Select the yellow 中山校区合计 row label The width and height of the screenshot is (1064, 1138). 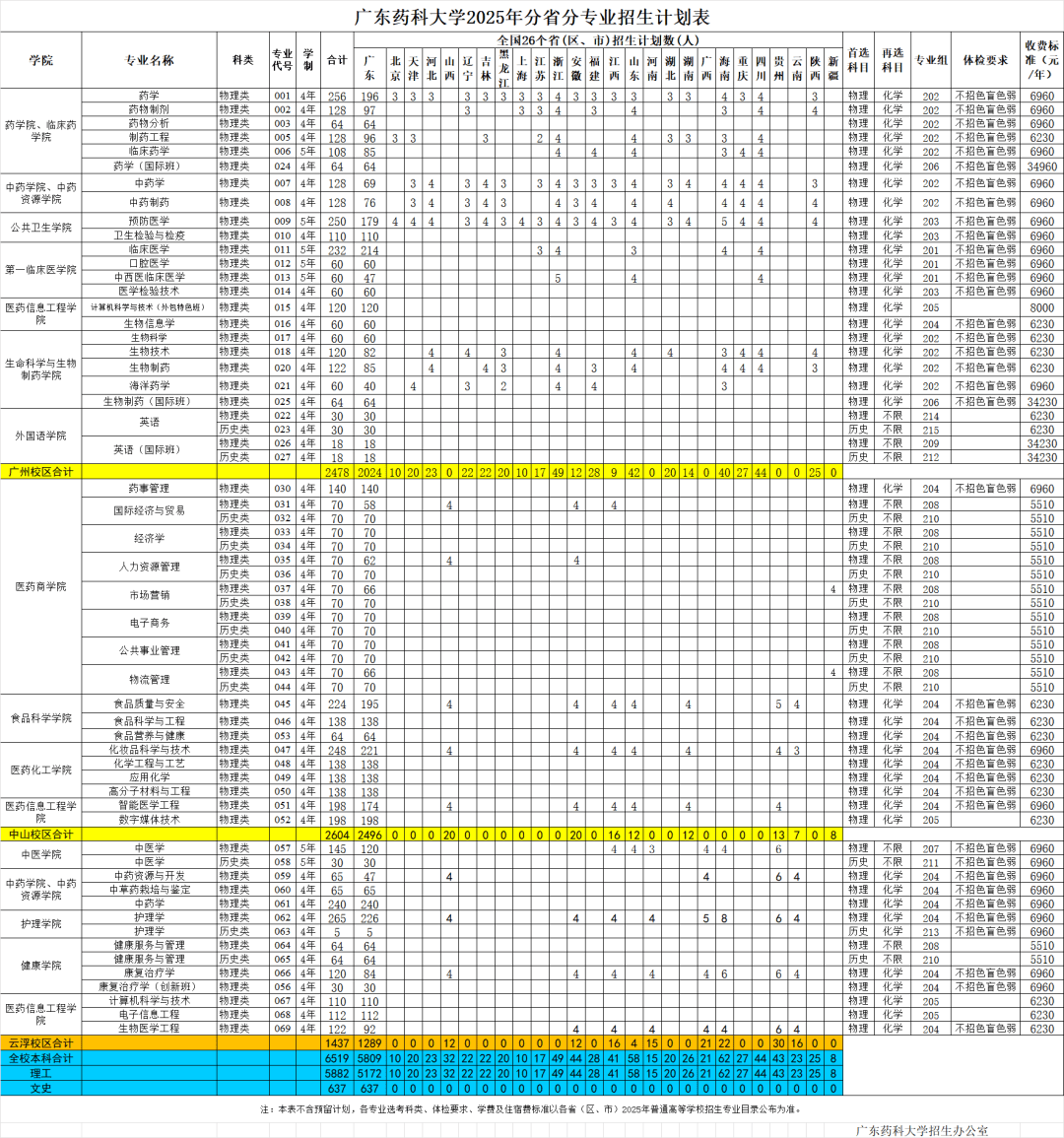pyautogui.click(x=41, y=835)
